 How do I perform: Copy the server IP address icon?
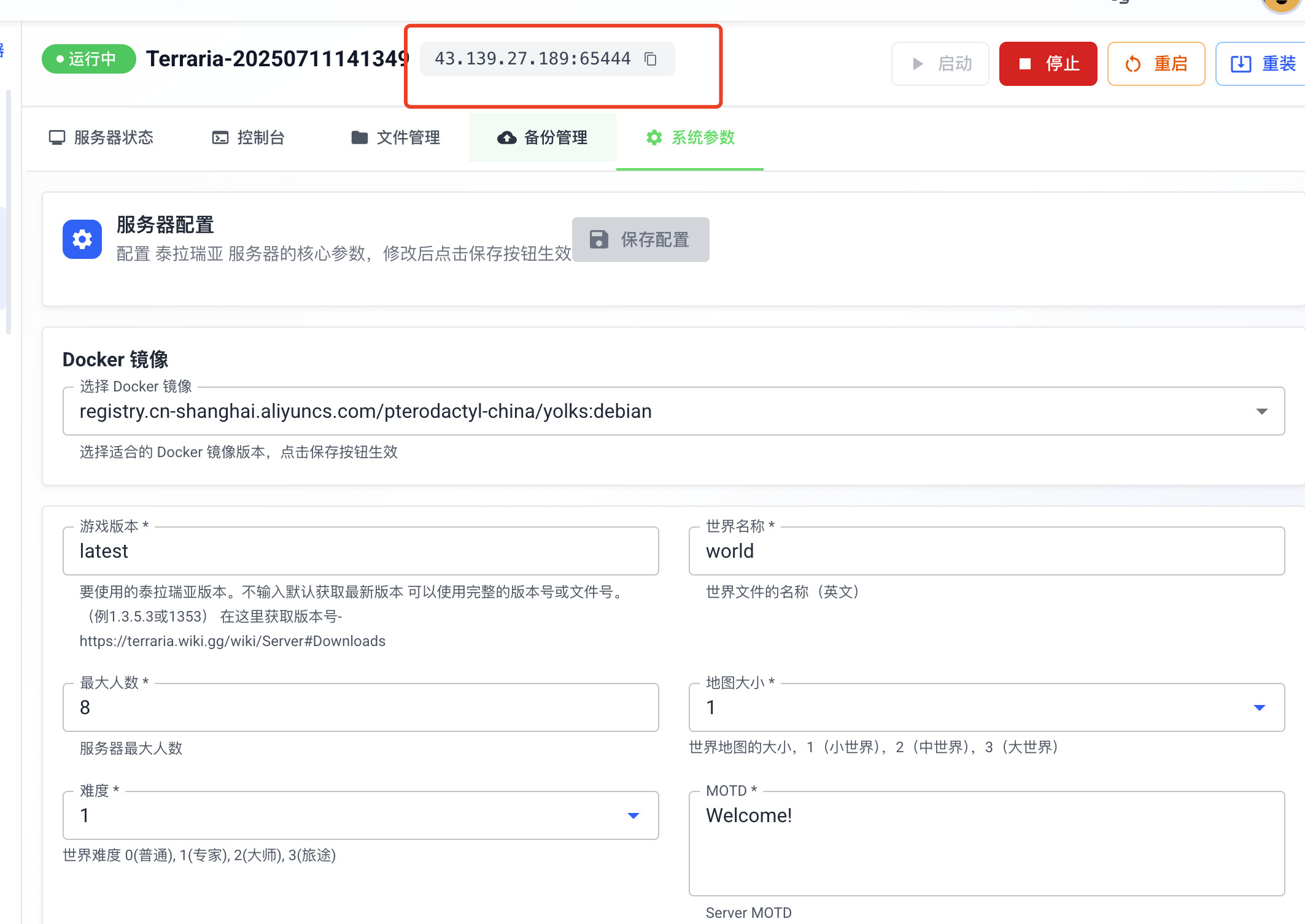pos(651,59)
